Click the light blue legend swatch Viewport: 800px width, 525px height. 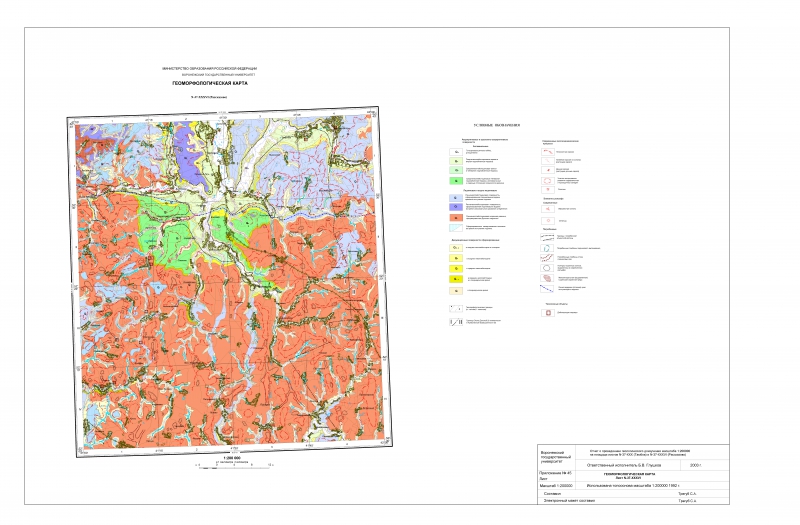(x=456, y=198)
